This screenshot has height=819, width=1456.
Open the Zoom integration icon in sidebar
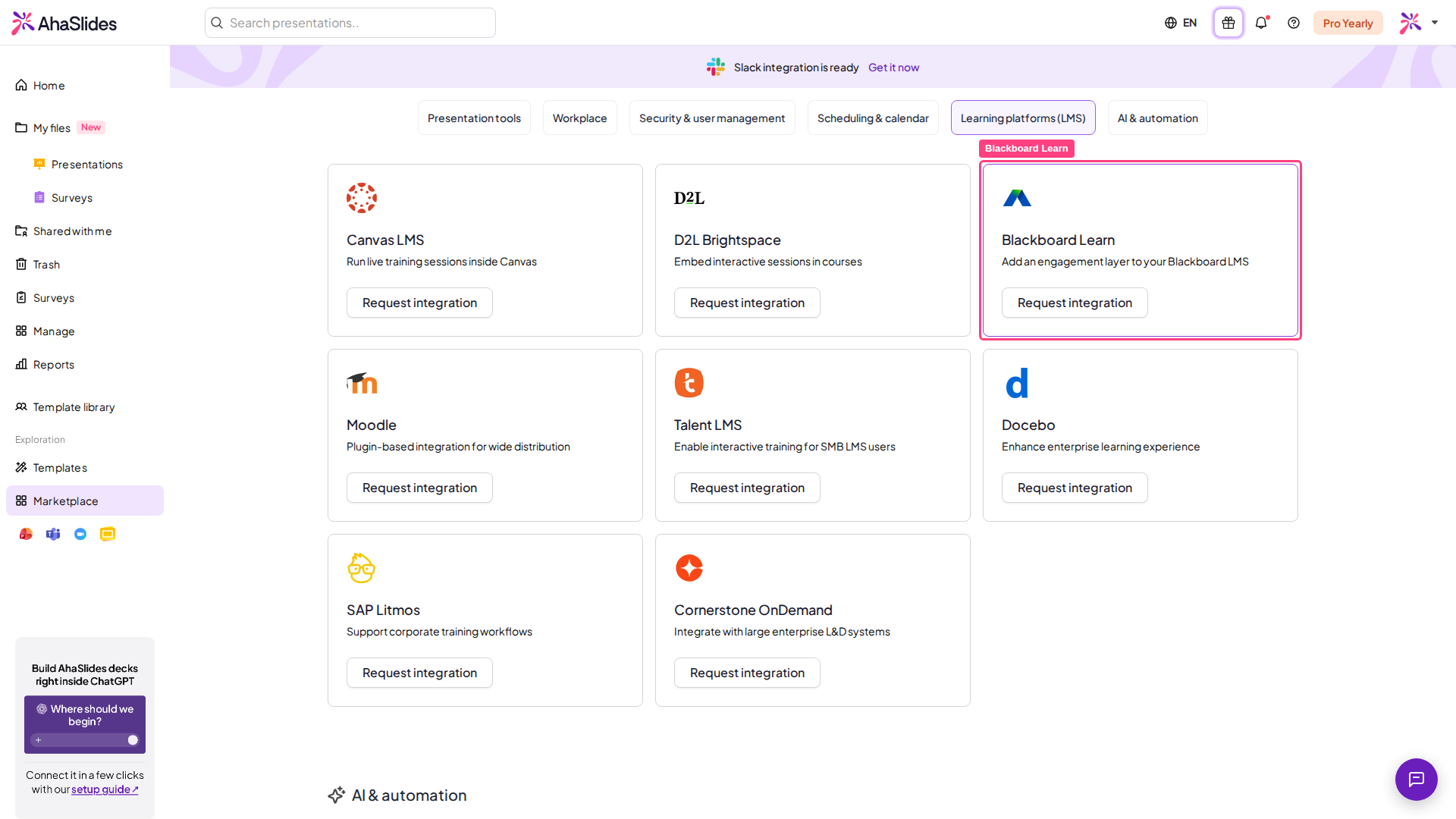(x=80, y=534)
